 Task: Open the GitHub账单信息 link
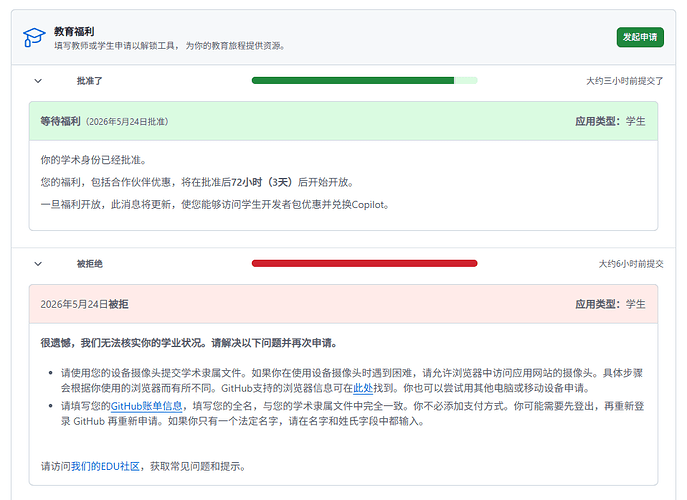point(146,406)
